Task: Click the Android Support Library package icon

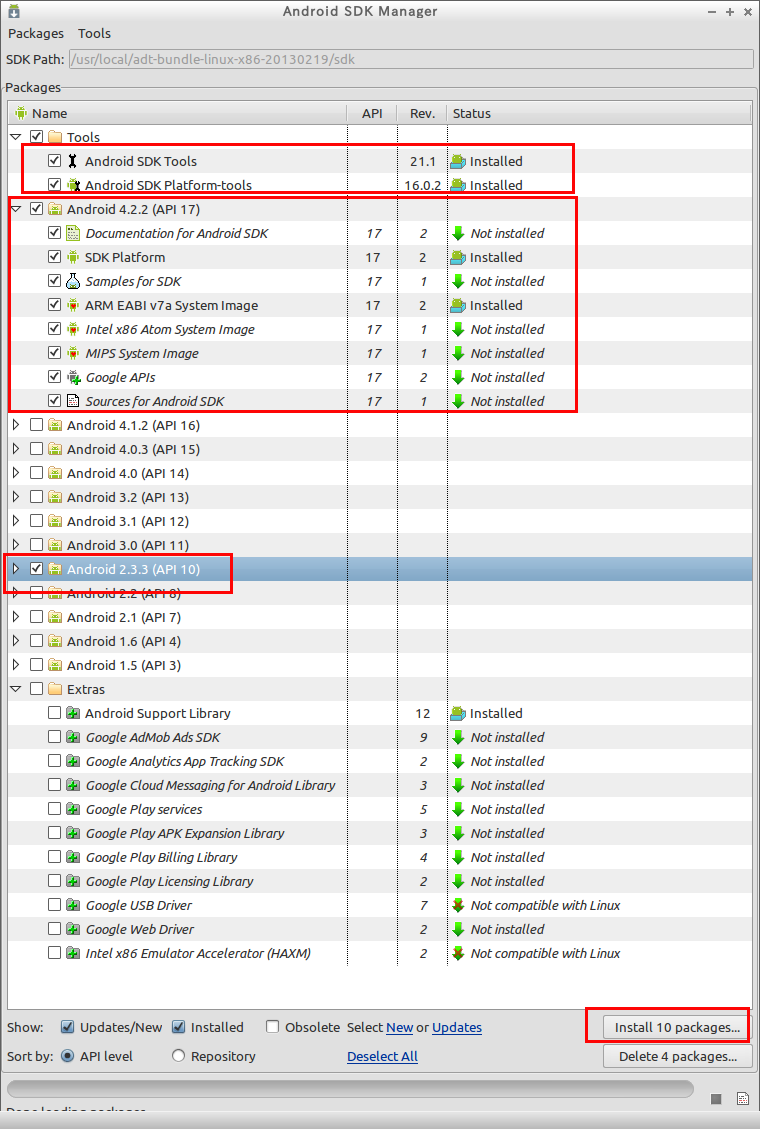Action: click(x=73, y=714)
